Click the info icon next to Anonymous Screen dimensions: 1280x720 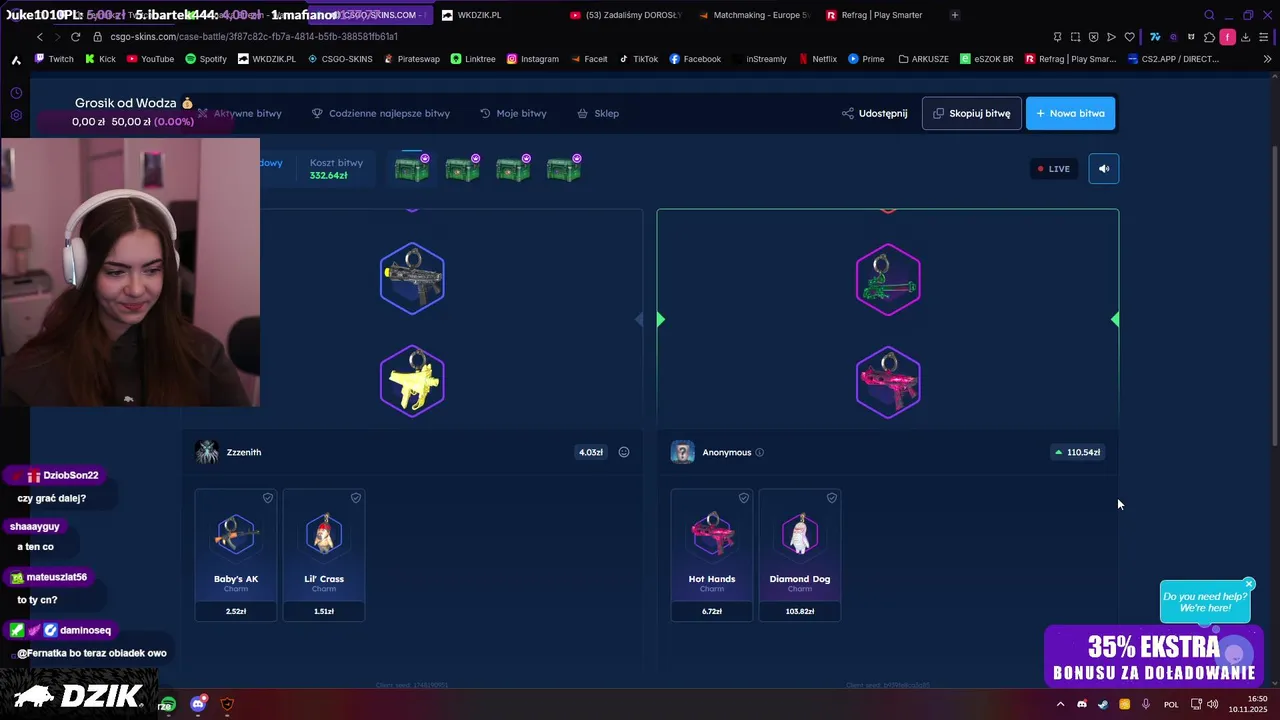tap(760, 452)
